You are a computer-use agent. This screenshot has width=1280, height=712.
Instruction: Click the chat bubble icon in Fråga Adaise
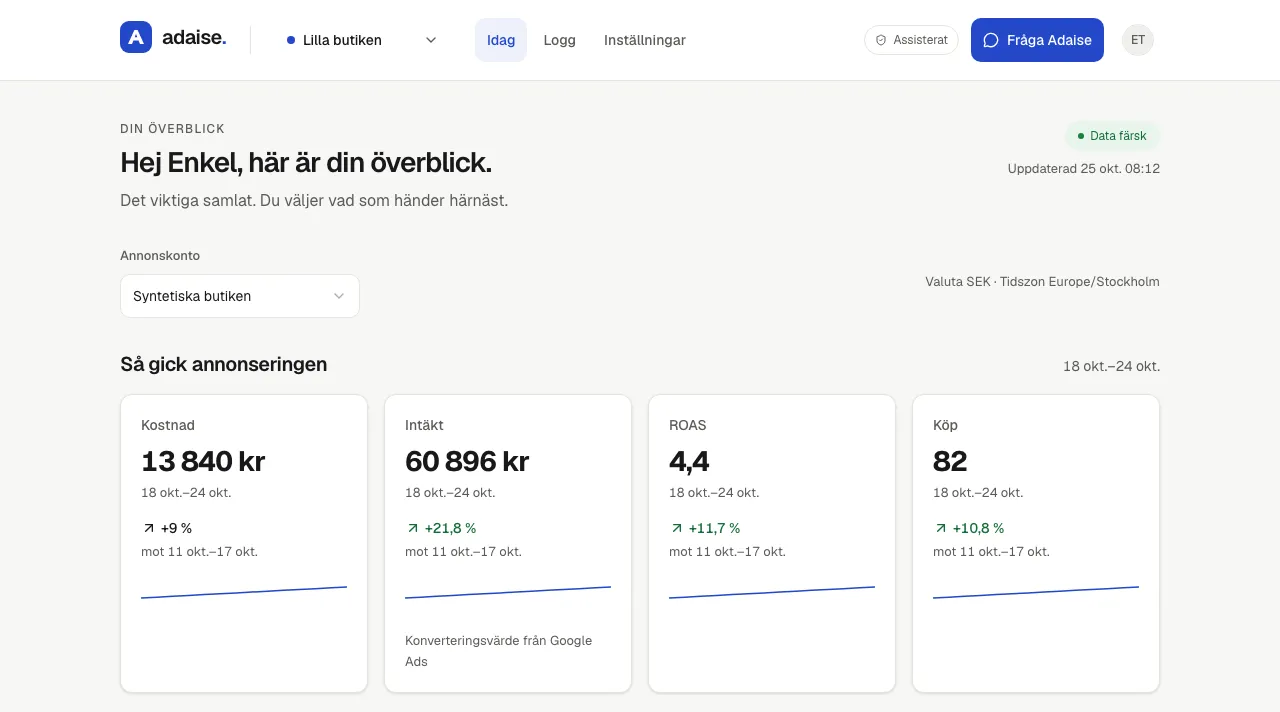pos(991,40)
